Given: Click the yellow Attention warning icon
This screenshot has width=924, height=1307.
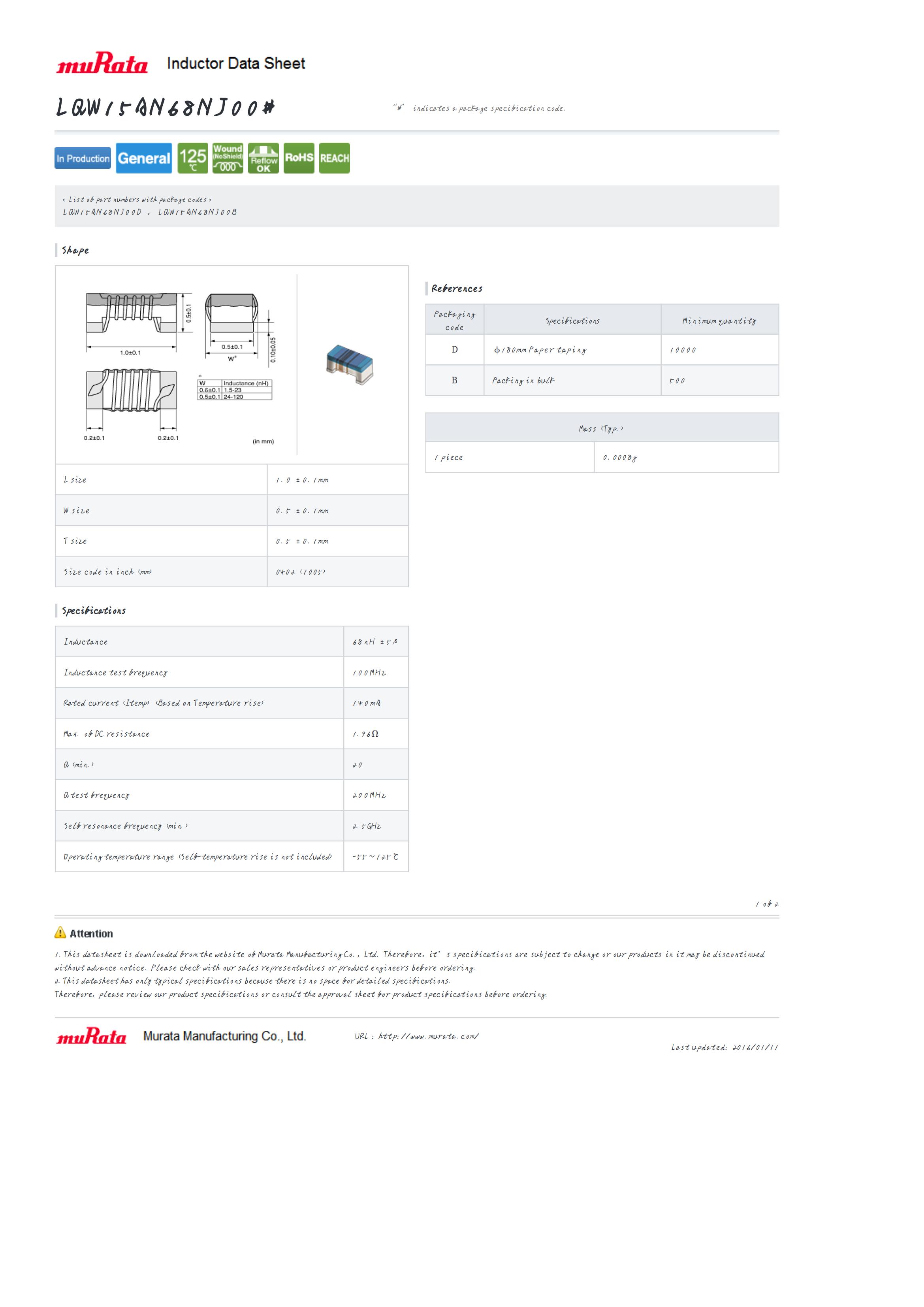Looking at the screenshot, I should pos(60,932).
